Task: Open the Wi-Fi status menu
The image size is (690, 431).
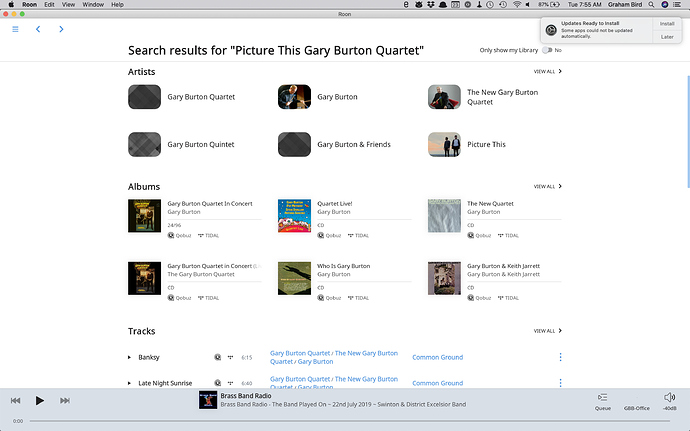Action: (x=517, y=4)
